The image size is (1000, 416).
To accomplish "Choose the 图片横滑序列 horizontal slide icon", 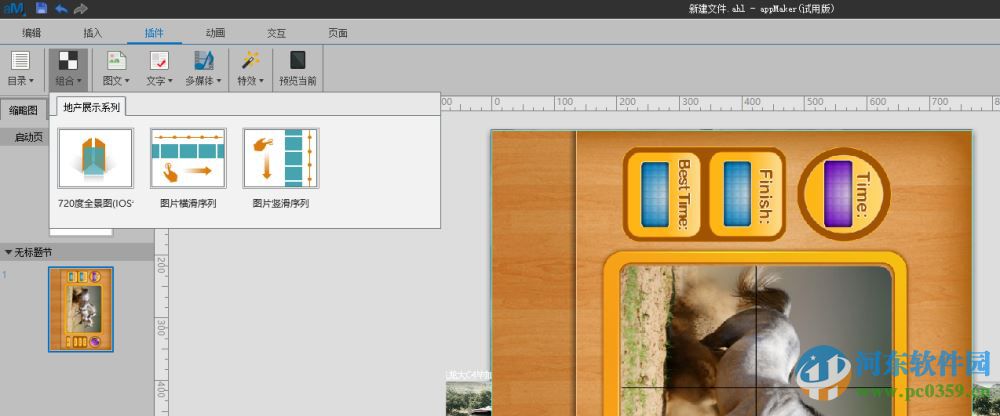I will tap(188, 158).
